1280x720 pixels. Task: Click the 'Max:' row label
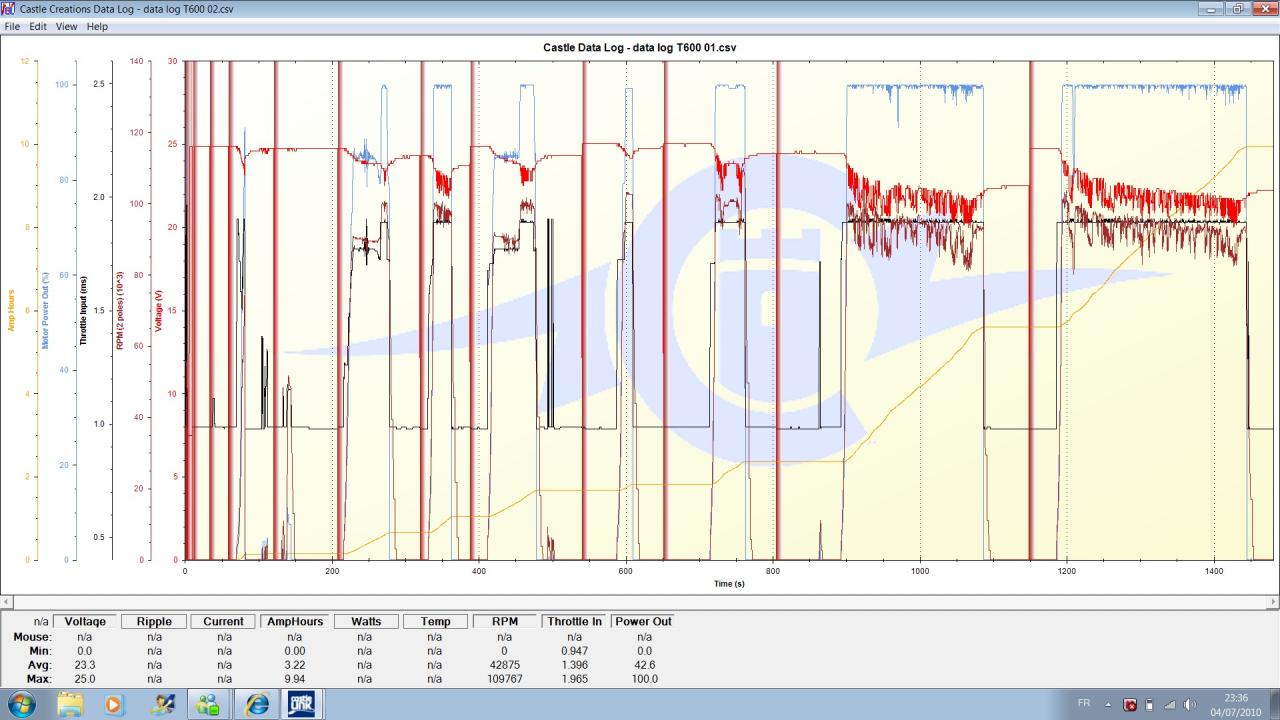coord(38,679)
